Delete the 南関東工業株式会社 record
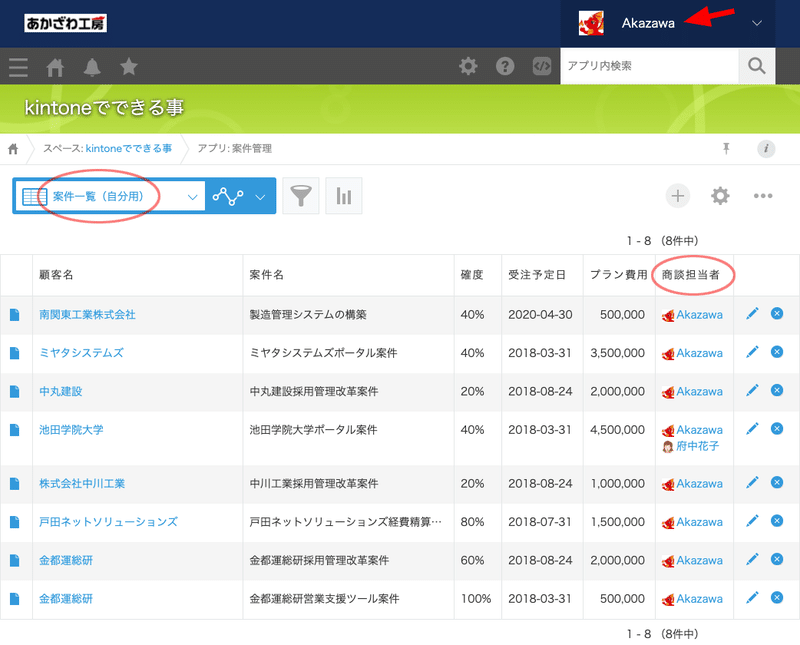800x645 pixels. 777,313
